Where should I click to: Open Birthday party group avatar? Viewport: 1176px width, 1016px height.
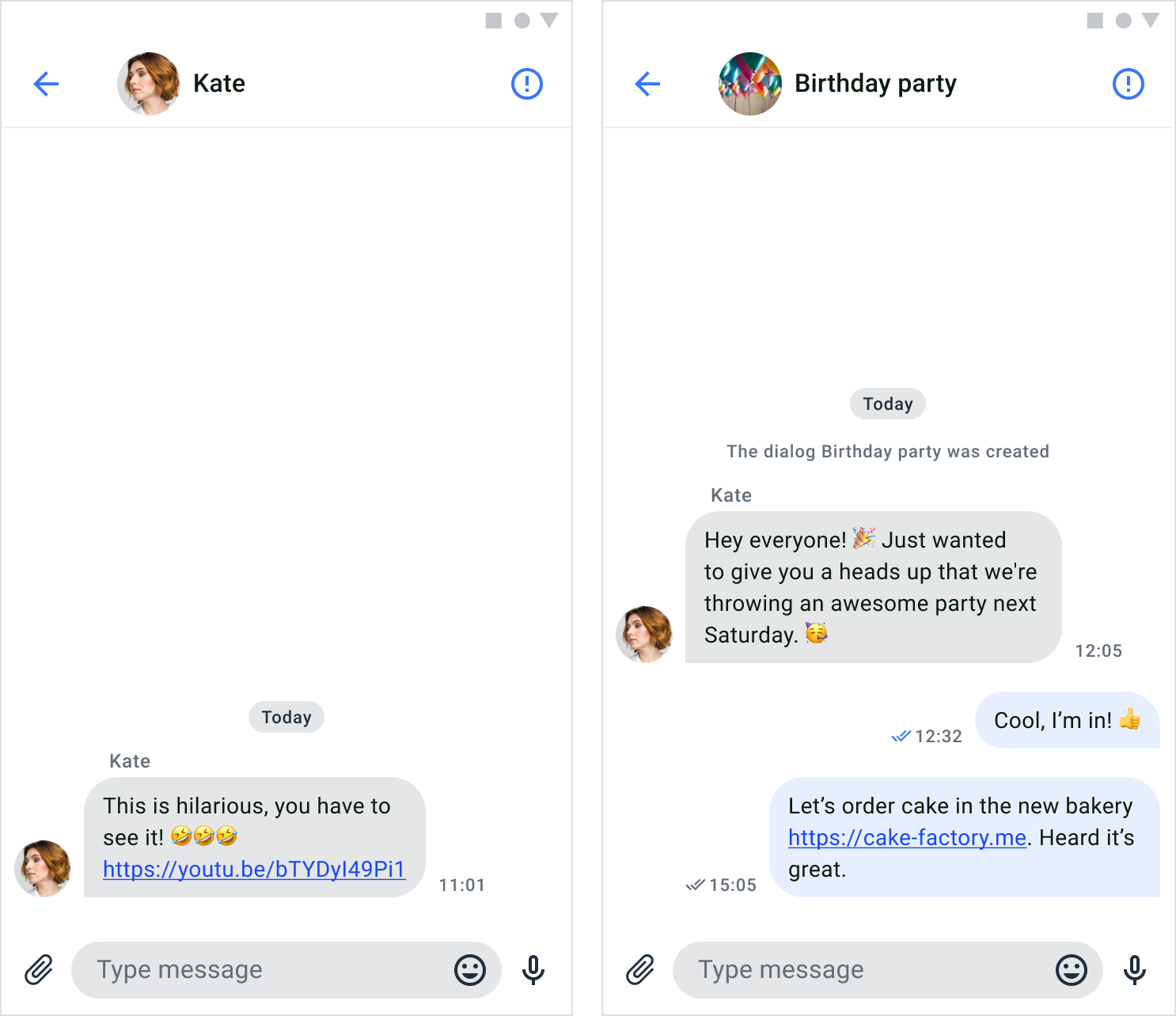750,84
